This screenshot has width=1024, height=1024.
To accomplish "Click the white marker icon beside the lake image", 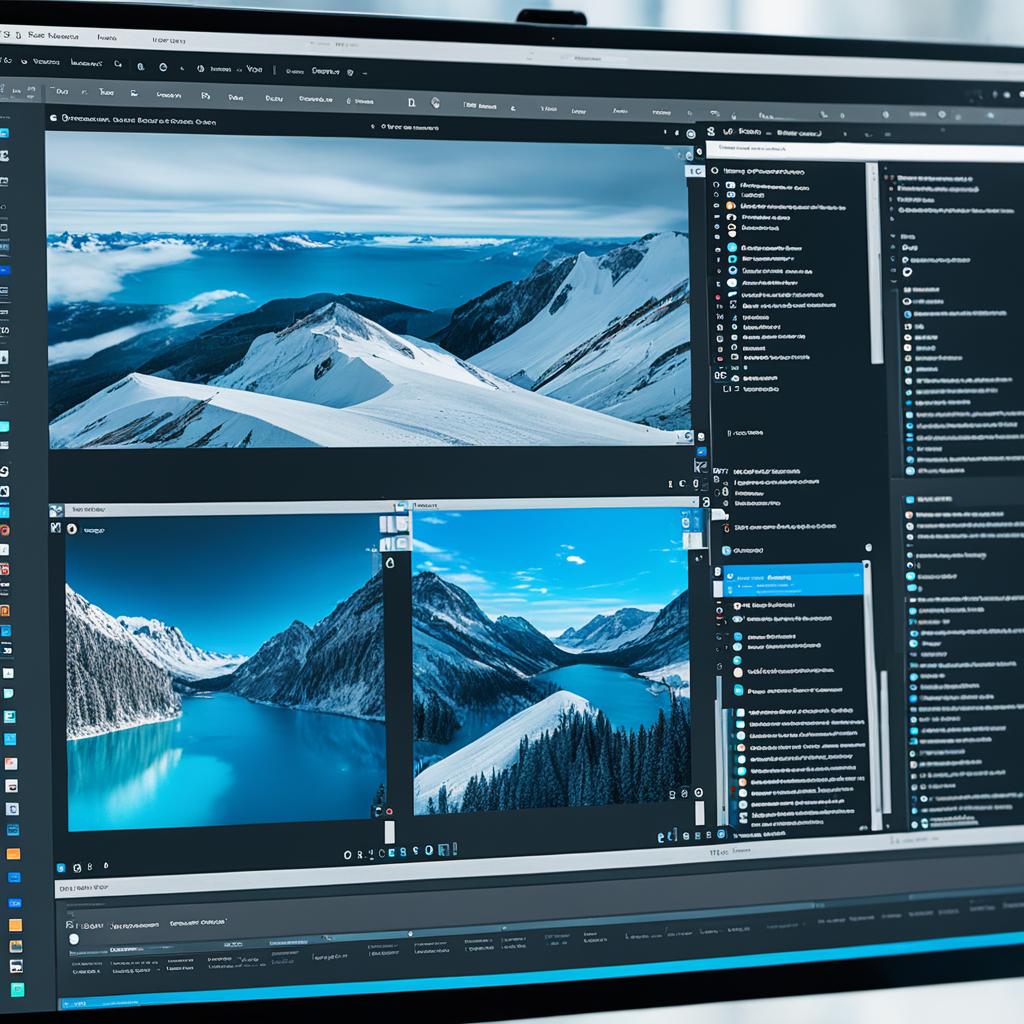I will point(390,563).
